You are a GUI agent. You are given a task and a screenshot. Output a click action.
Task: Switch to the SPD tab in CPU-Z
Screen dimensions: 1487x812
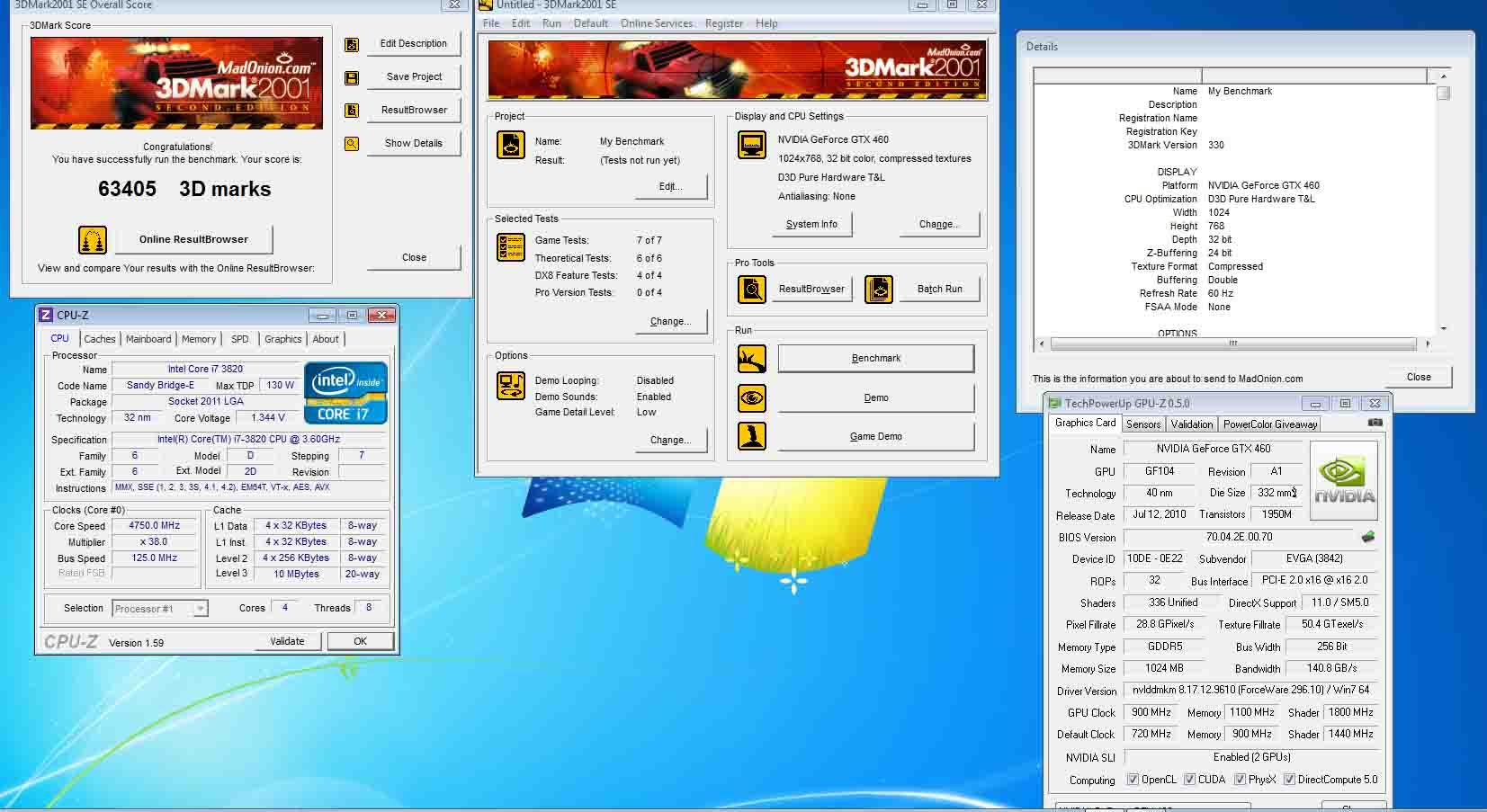[239, 339]
